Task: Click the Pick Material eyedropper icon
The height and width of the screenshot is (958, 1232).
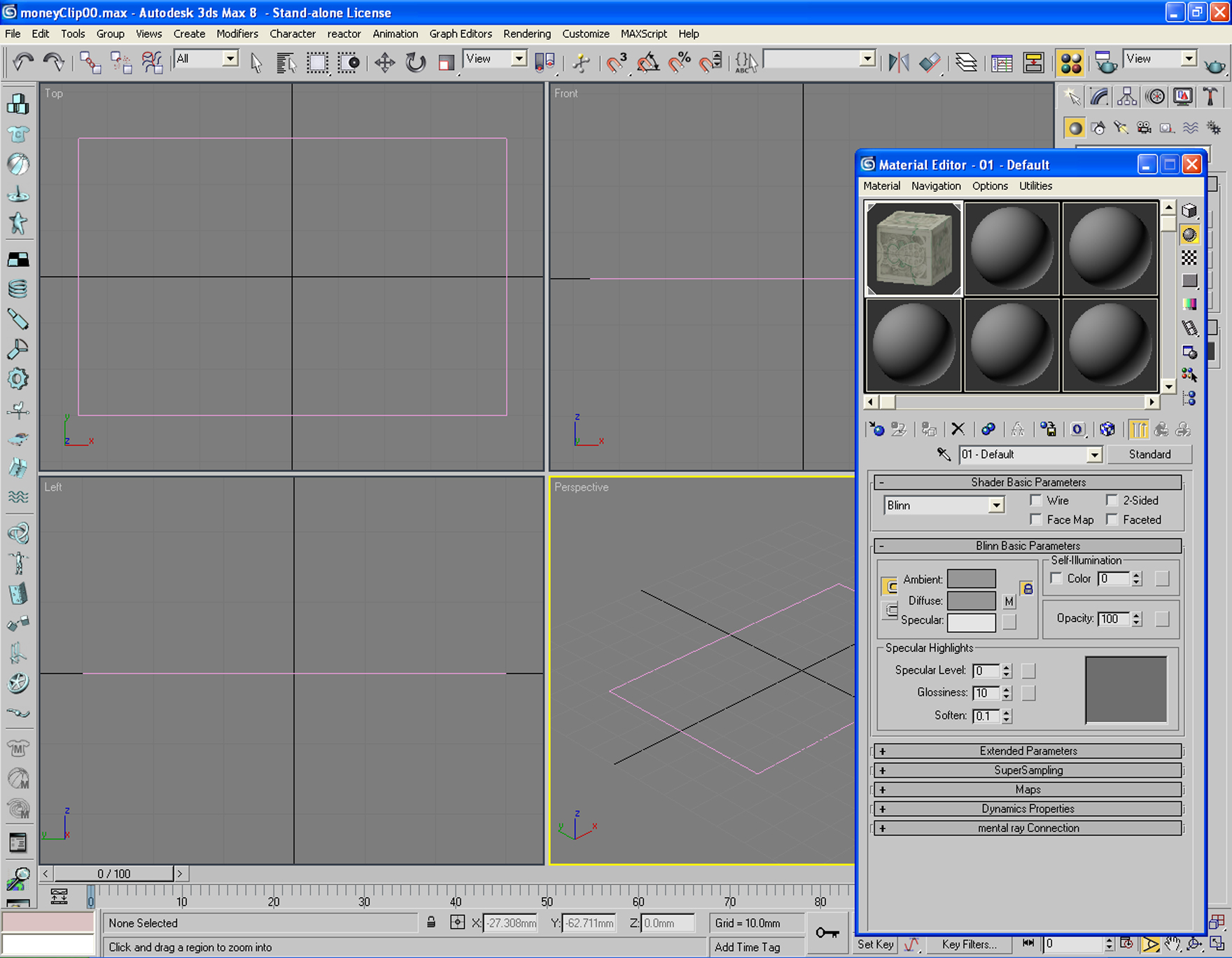Action: coord(944,454)
